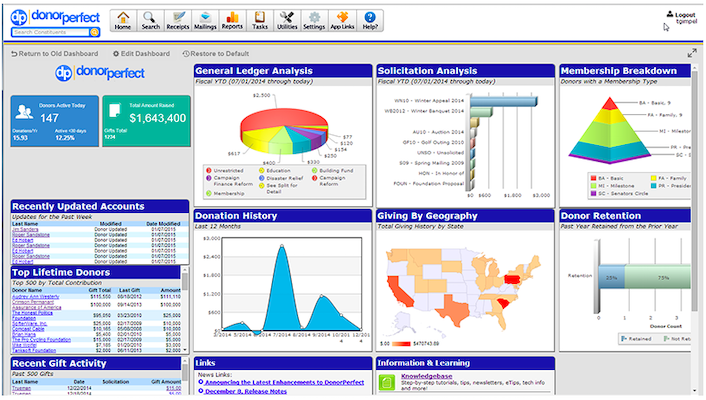Click the WN10 Winter Appeal 2014 bar

tap(503, 101)
